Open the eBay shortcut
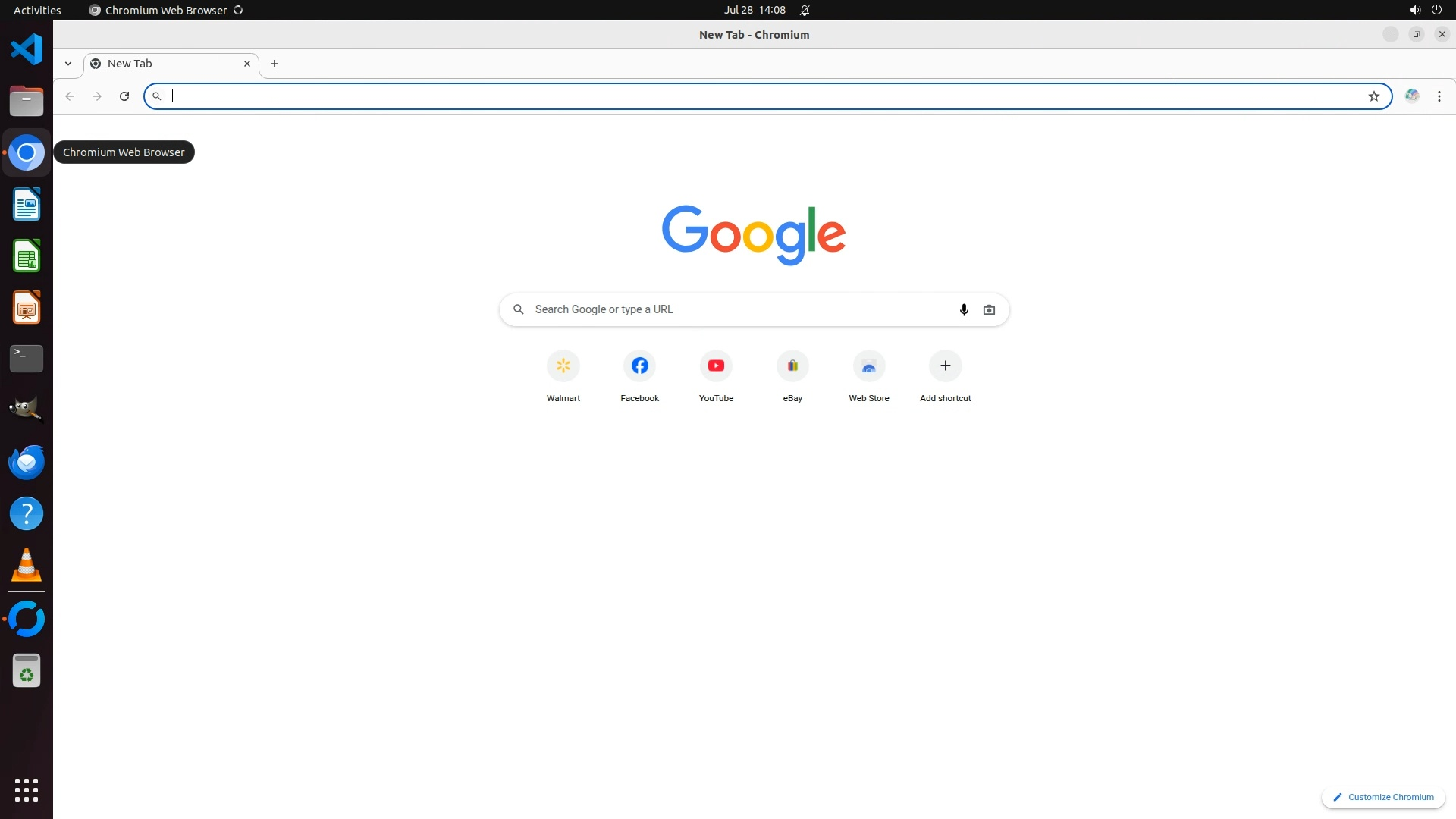 point(792,366)
